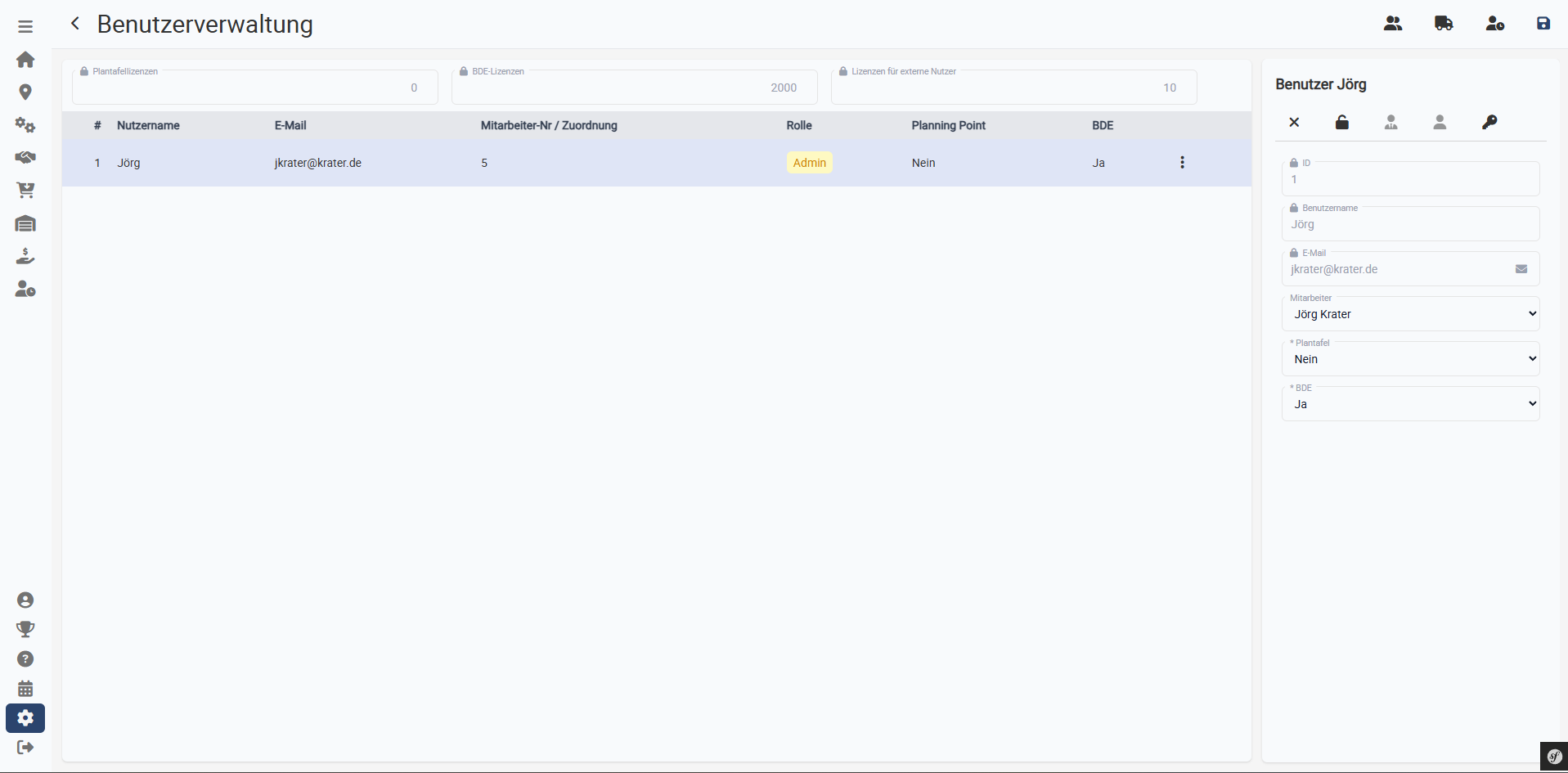The height and width of the screenshot is (773, 1568).
Task: Open the row actions menu for user Jörg
Action: (x=1183, y=162)
